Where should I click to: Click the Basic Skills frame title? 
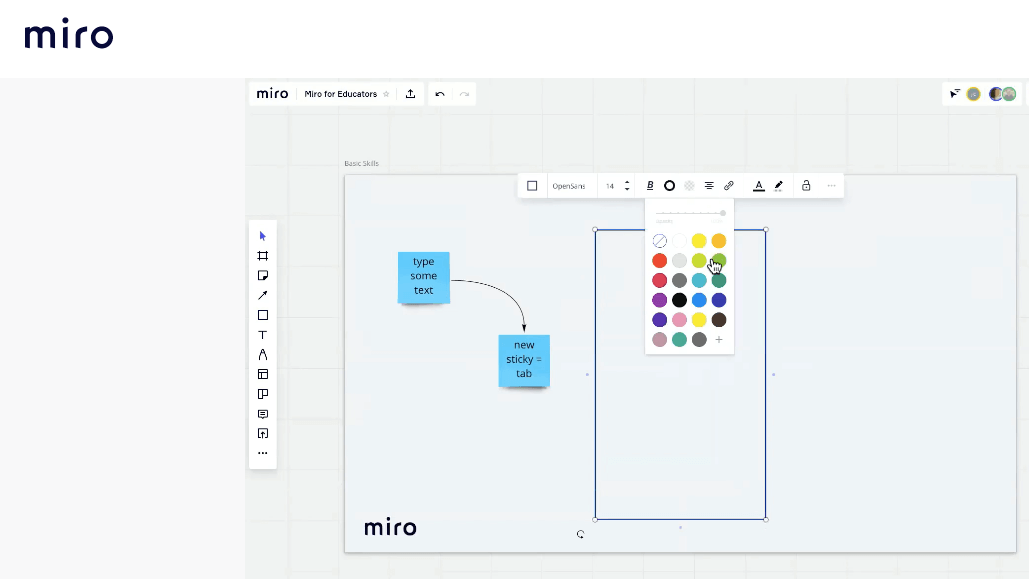pyautogui.click(x=361, y=163)
